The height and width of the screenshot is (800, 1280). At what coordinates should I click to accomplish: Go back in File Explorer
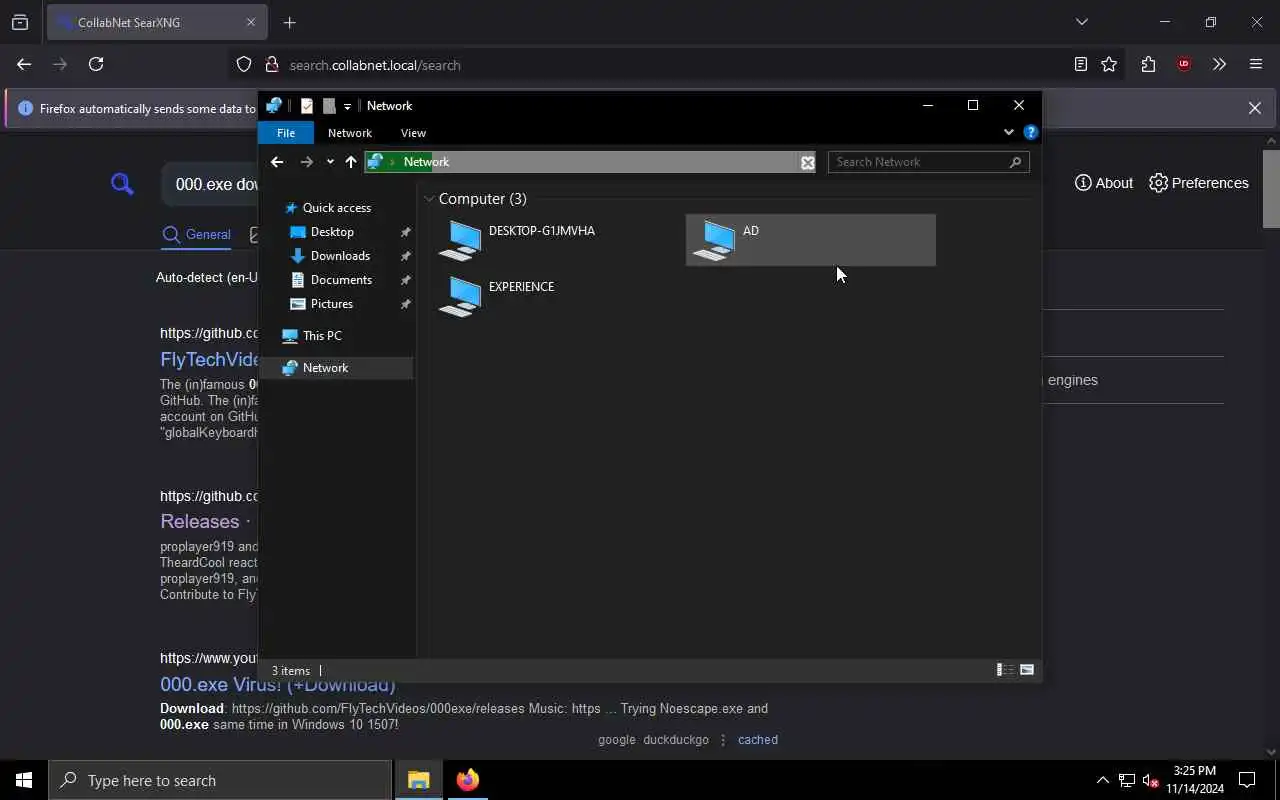[x=277, y=162]
